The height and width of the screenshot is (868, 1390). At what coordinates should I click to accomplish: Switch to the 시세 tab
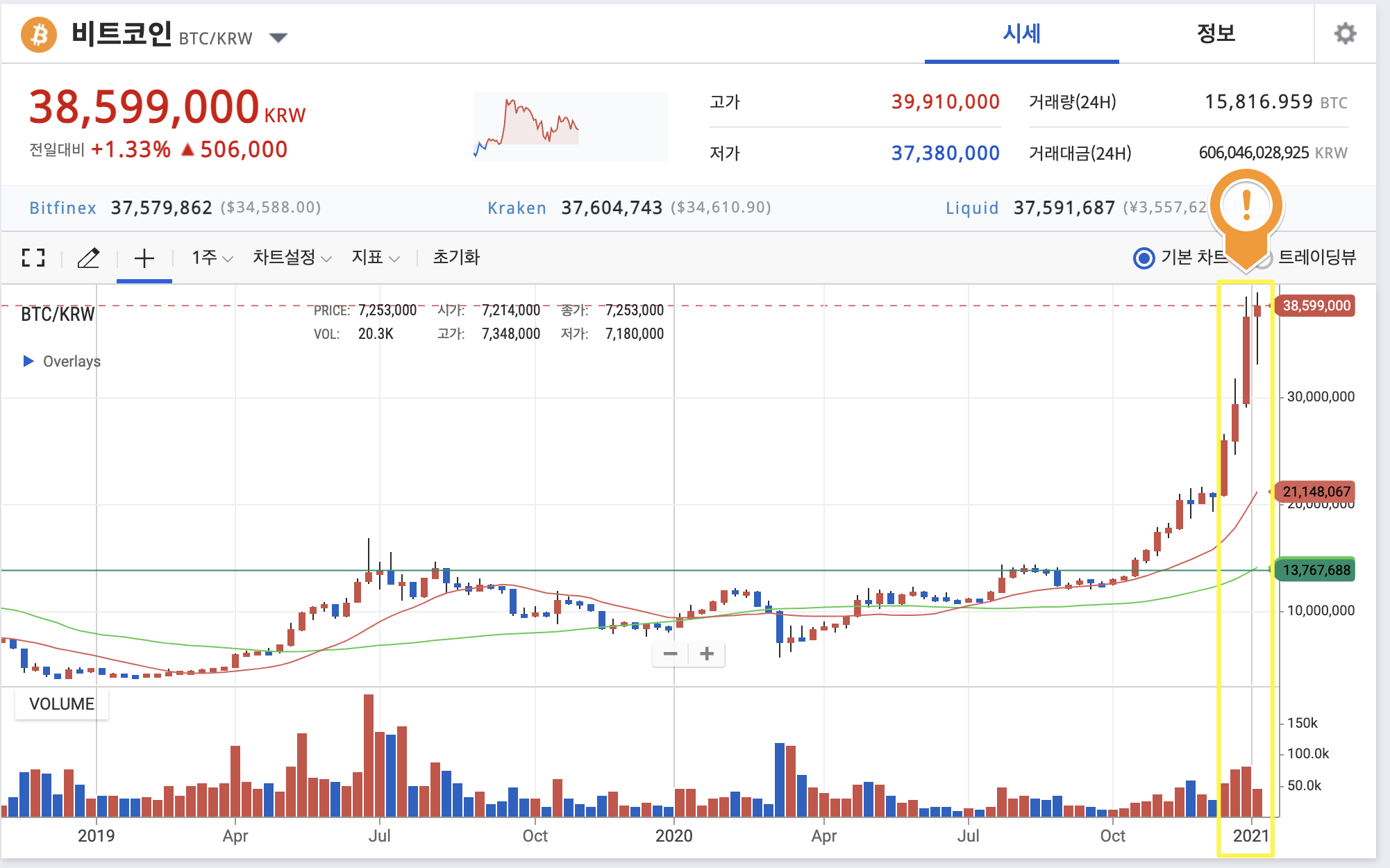1021,33
